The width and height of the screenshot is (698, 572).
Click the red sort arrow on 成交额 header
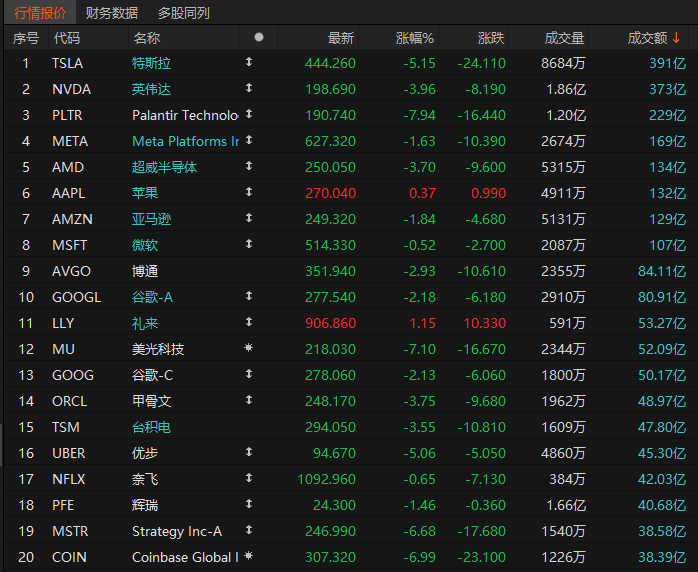[x=677, y=38]
